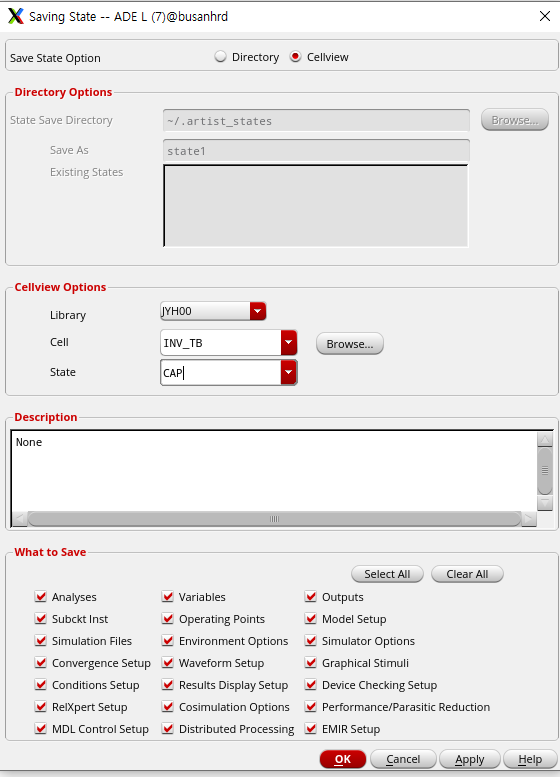Disable the MDL Control Setup checkbox

(41, 728)
